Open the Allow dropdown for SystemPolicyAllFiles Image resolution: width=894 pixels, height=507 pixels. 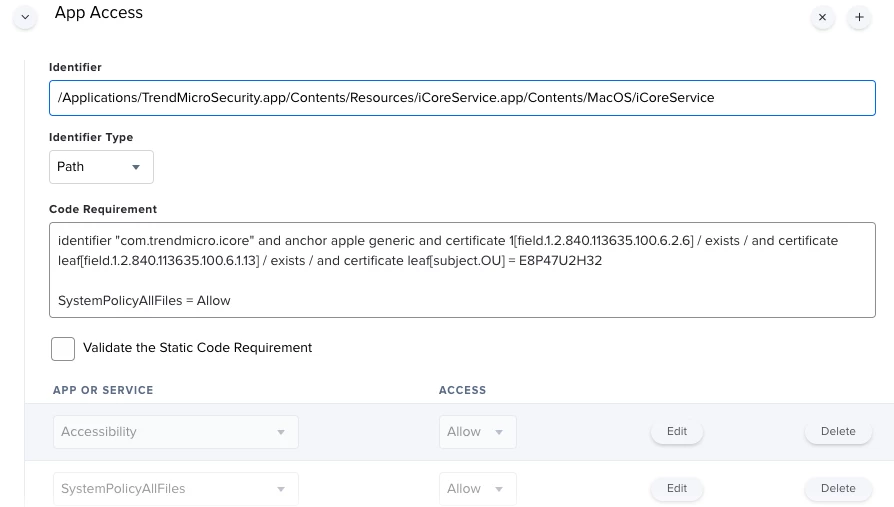[x=478, y=489]
